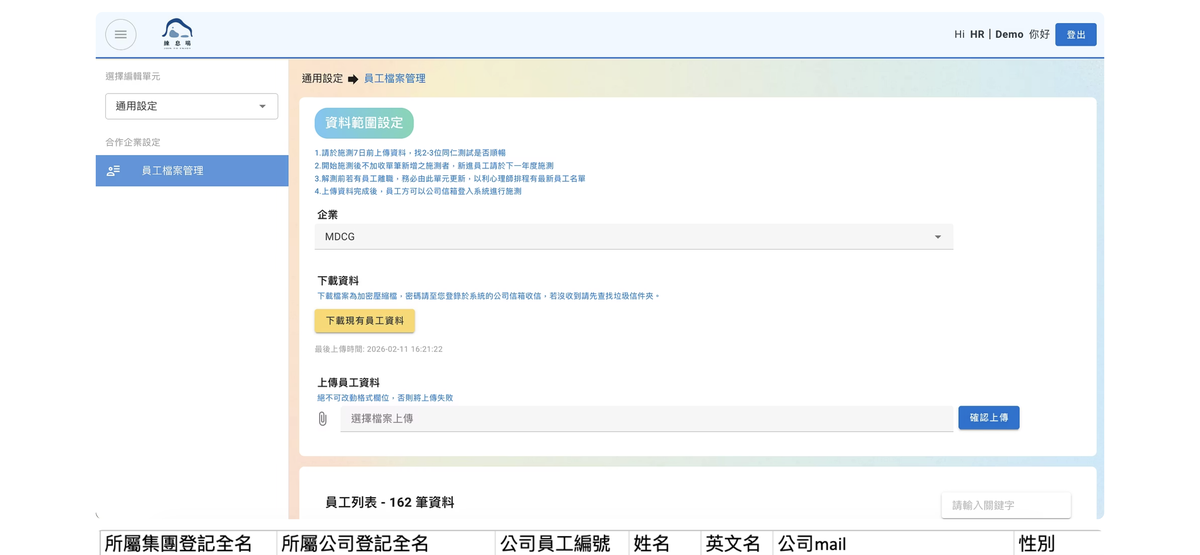1200x555 pixels.
Task: Click 合作企業設定 sidebar label
Action: pyautogui.click(x=133, y=143)
